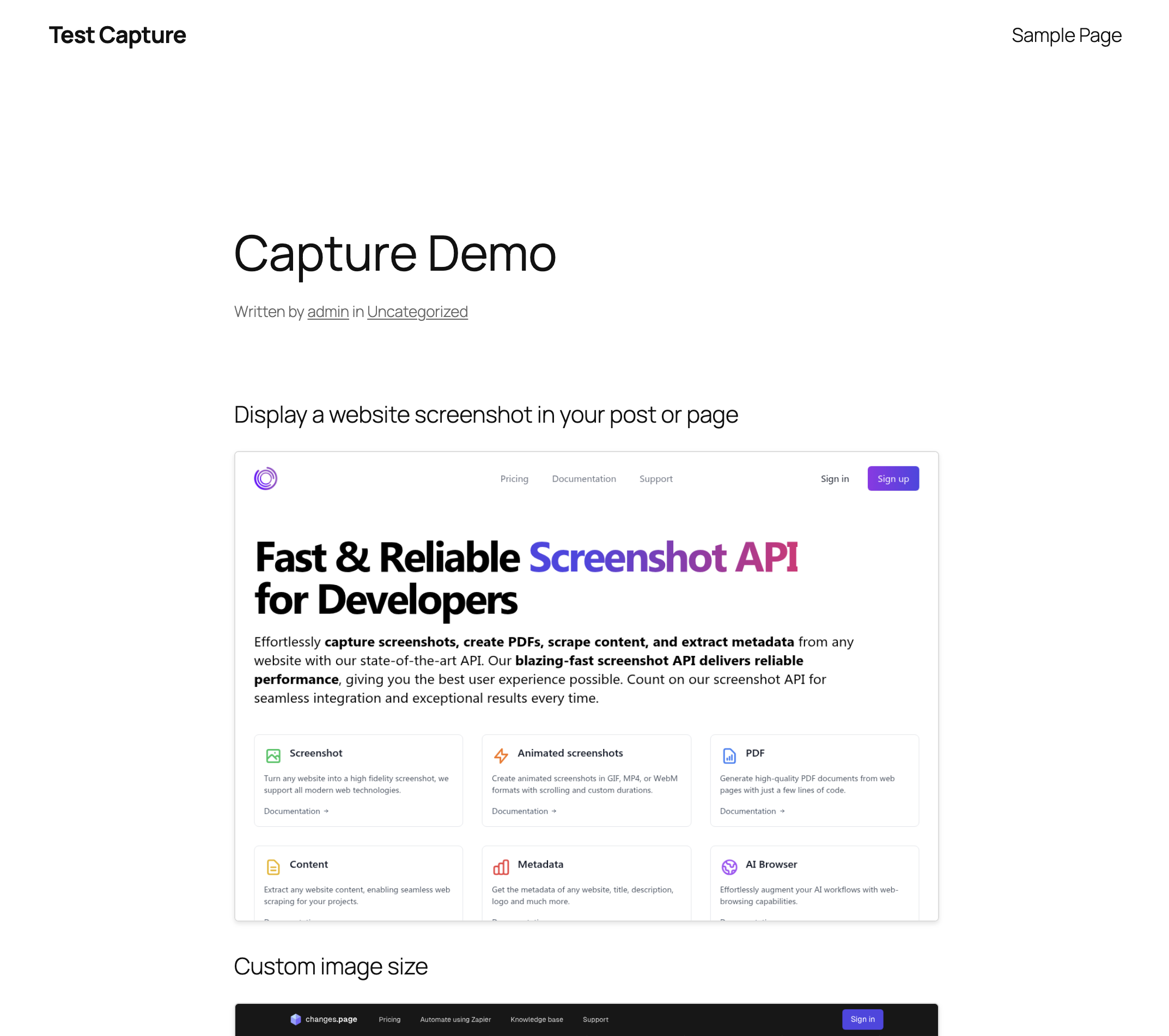Click the changes.page cube logo in dark footer
Viewport: 1169px width, 1036px height.
pos(296,1020)
